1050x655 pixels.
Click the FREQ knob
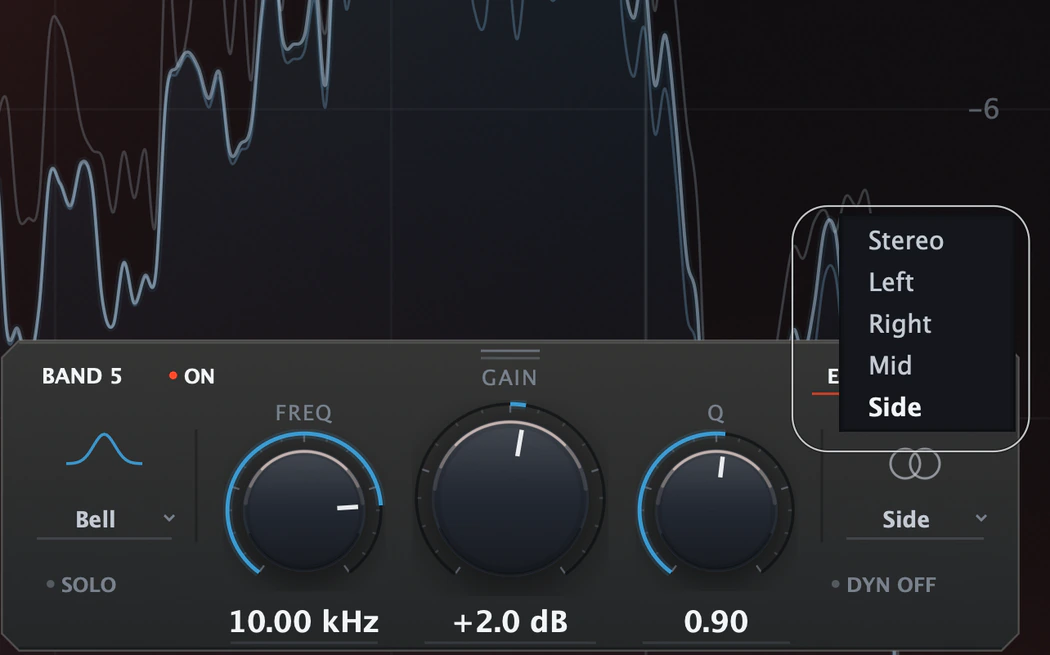[305, 509]
